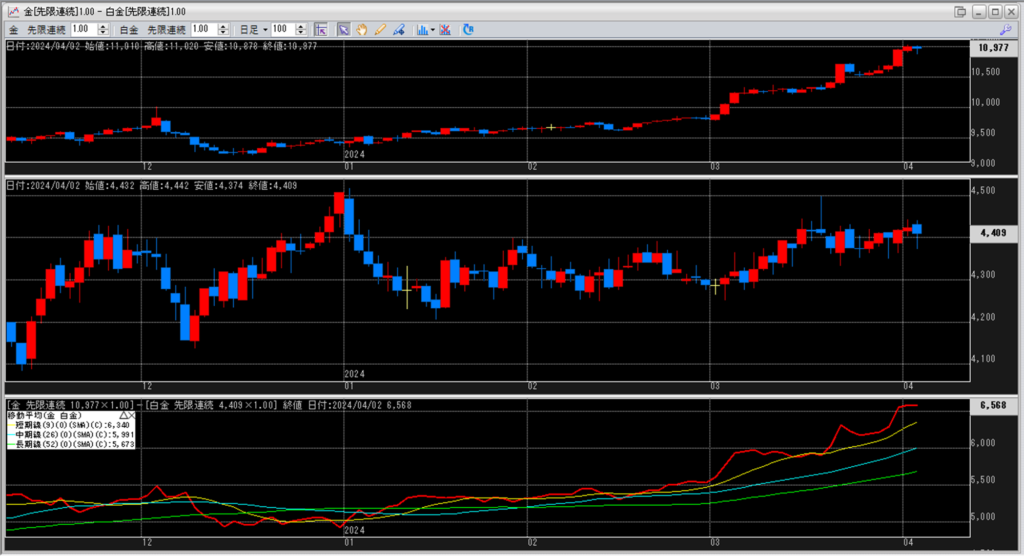Collapse moving average legend with triangle
This screenshot has height=556, width=1024.
(123, 414)
